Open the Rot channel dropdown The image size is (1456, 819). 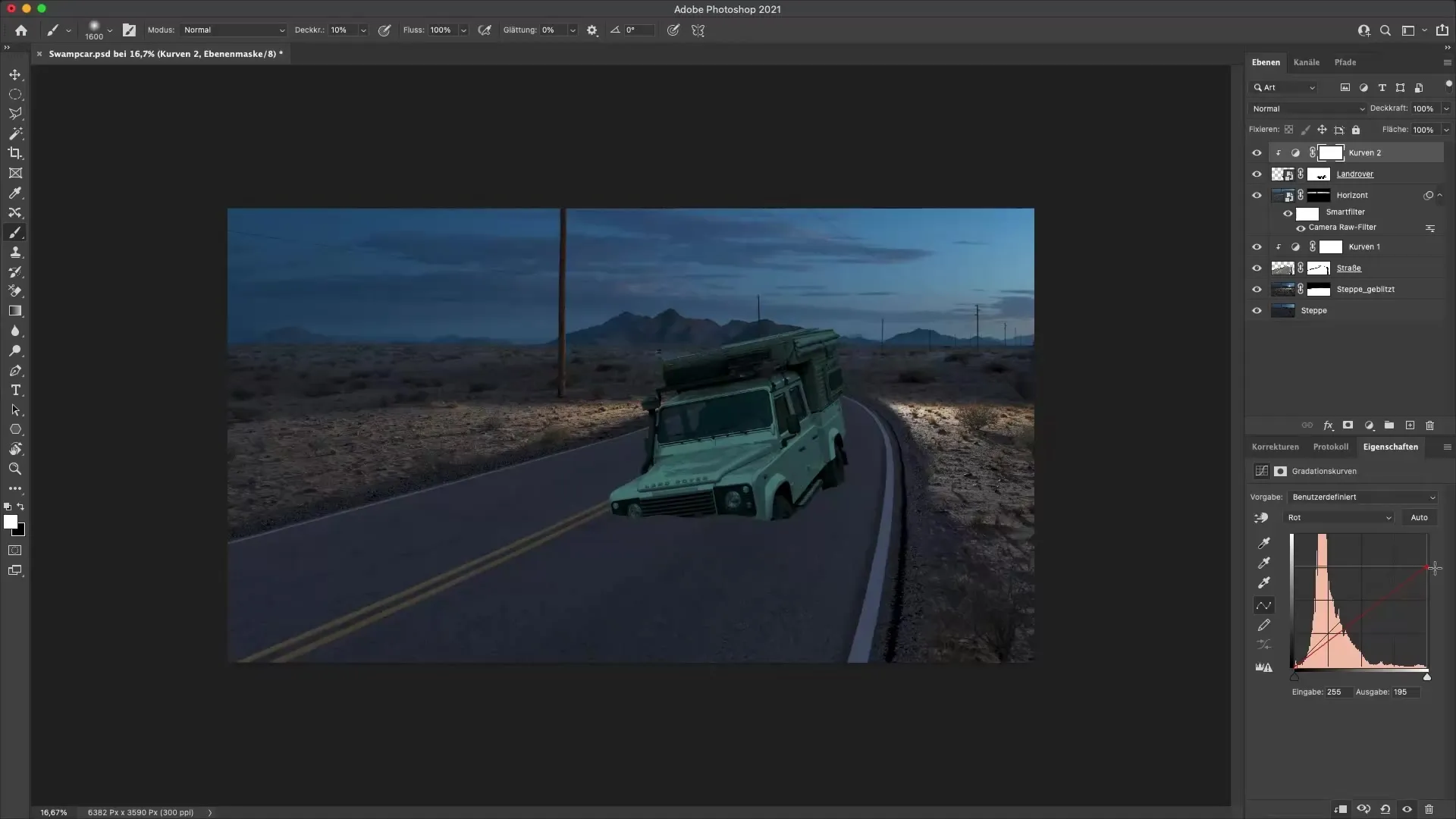pyautogui.click(x=1338, y=518)
